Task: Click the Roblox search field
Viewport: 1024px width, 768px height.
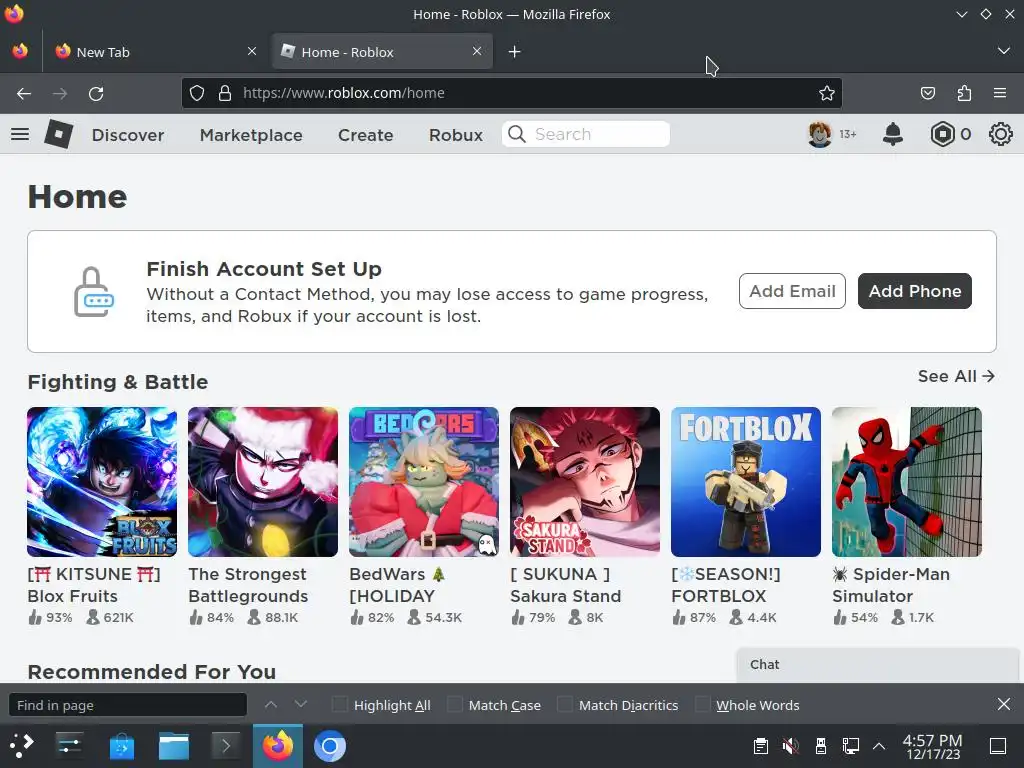Action: pyautogui.click(x=586, y=134)
